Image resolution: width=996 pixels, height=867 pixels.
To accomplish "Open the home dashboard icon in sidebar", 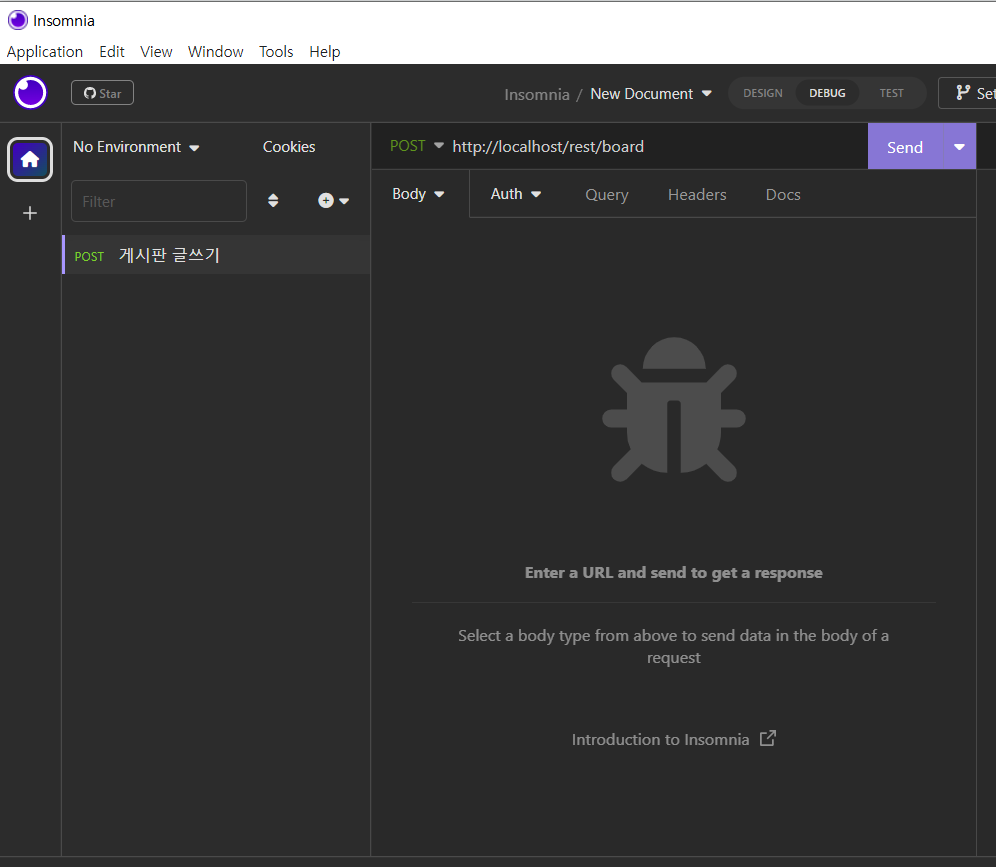I will (30, 159).
